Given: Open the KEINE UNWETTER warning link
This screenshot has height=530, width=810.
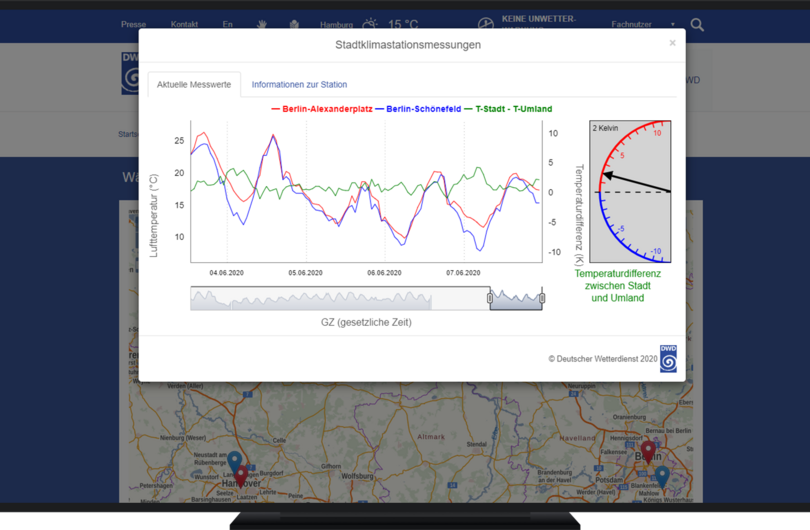Looking at the screenshot, I should [538, 23].
